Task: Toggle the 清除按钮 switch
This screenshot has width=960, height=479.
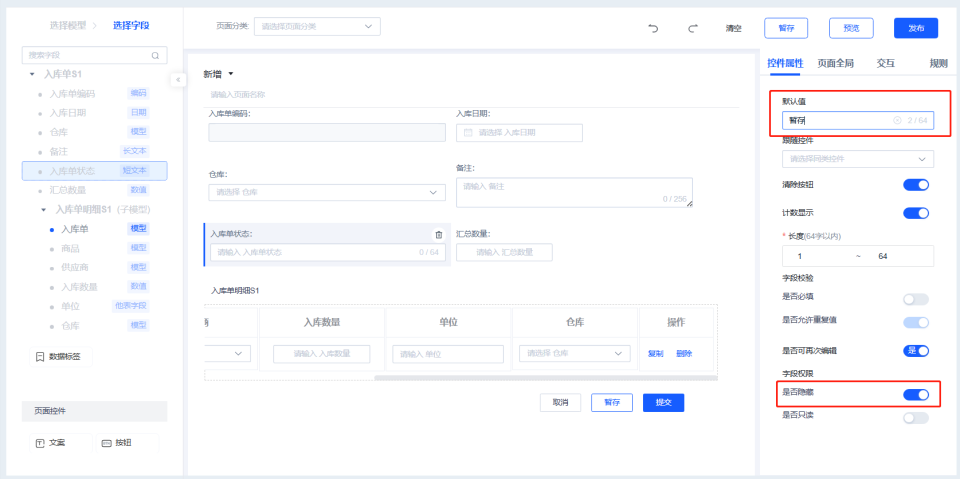Action: point(916,184)
